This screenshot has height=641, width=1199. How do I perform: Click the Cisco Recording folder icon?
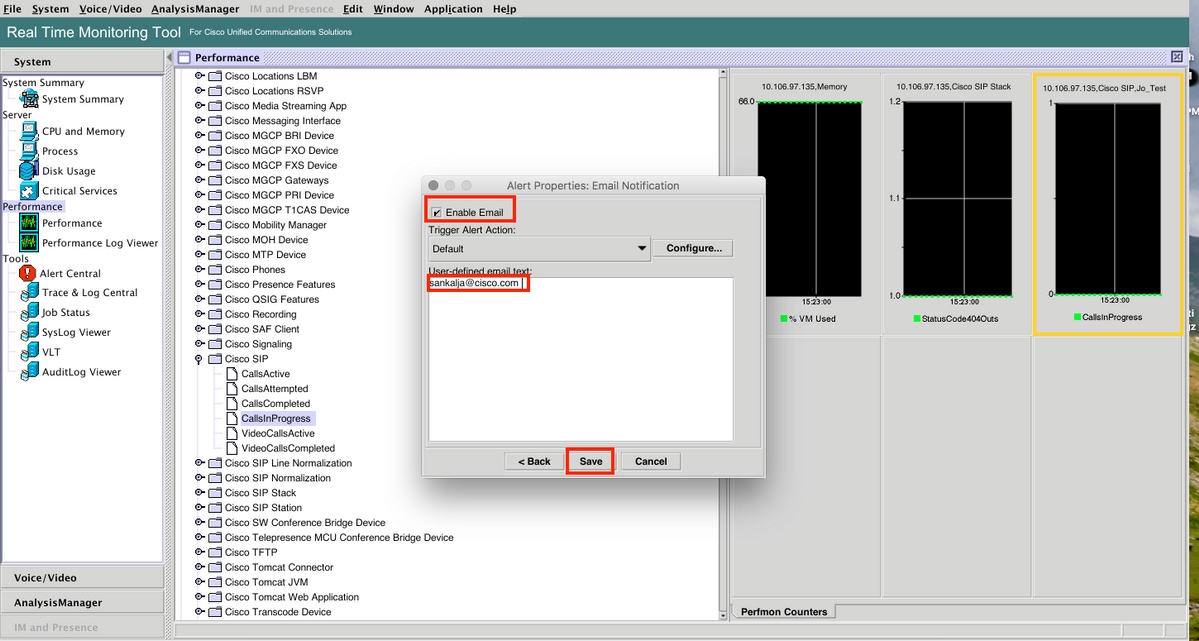(215, 314)
